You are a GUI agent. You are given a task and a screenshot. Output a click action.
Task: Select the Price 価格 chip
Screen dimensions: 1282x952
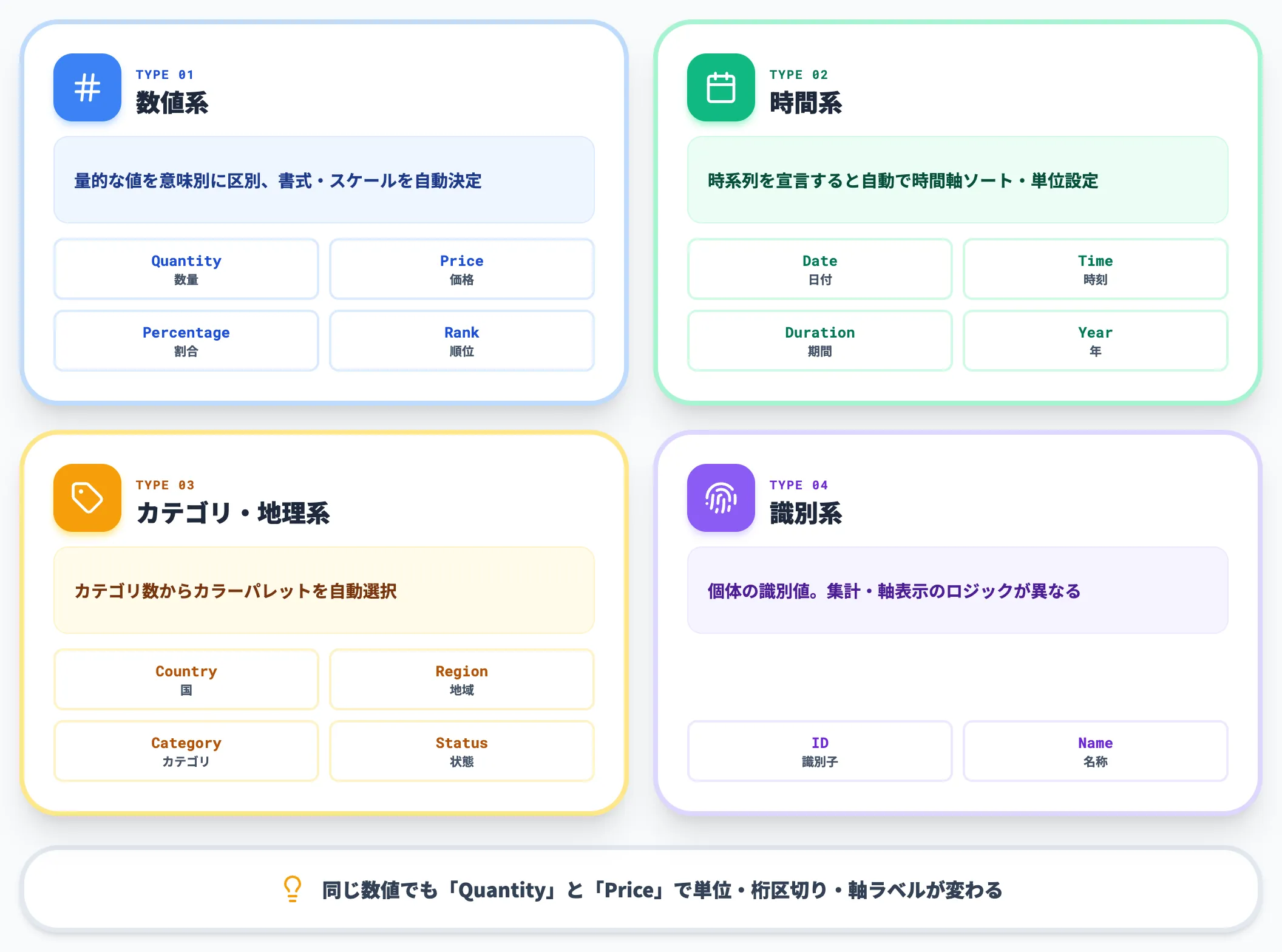click(x=462, y=269)
